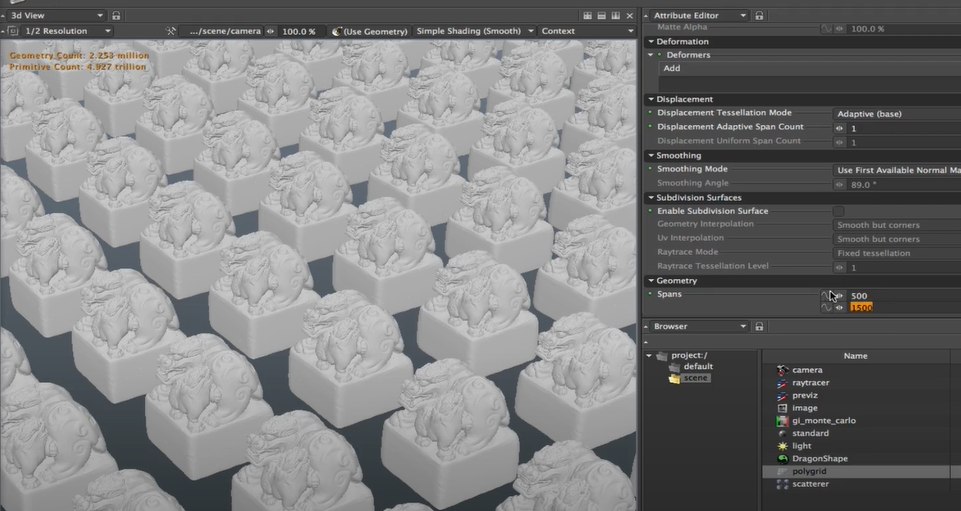
Task: Open the Context menu dropdown
Action: pos(587,31)
